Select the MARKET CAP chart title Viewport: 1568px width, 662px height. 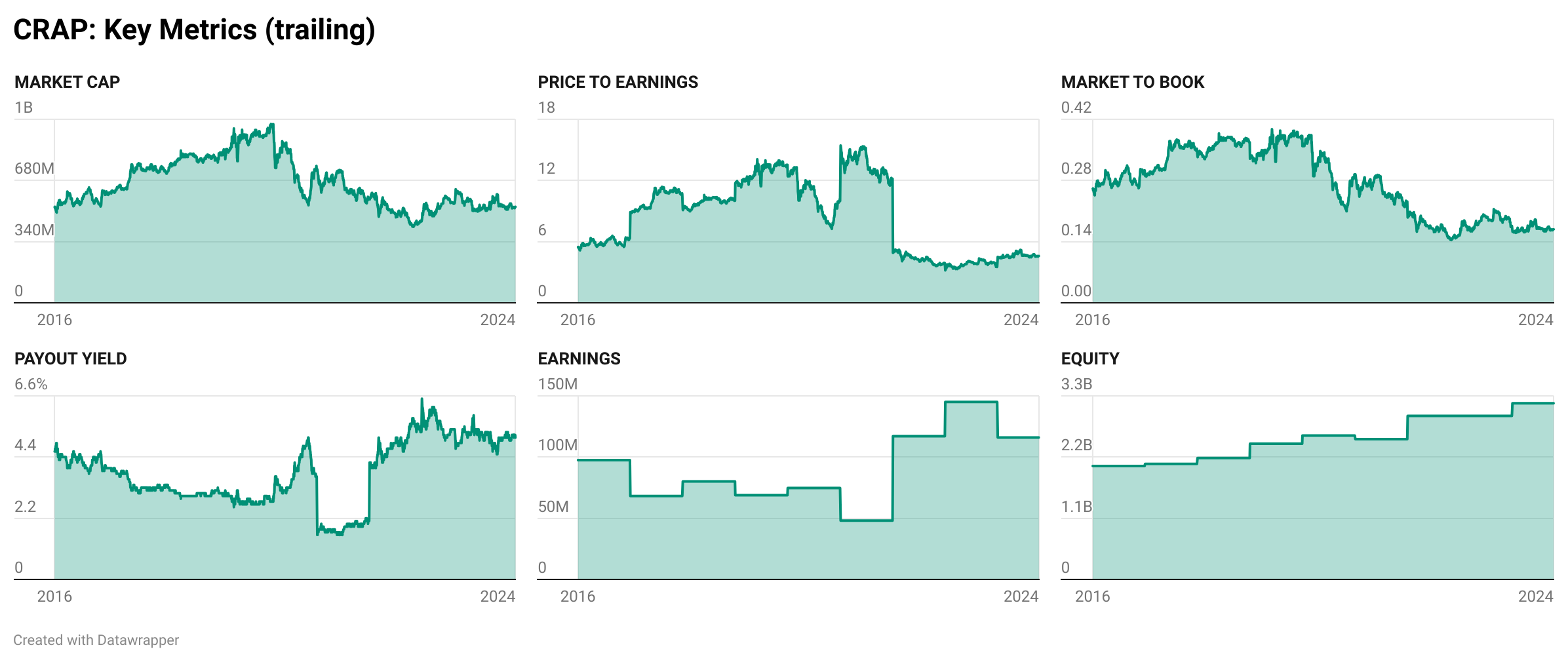(x=67, y=82)
